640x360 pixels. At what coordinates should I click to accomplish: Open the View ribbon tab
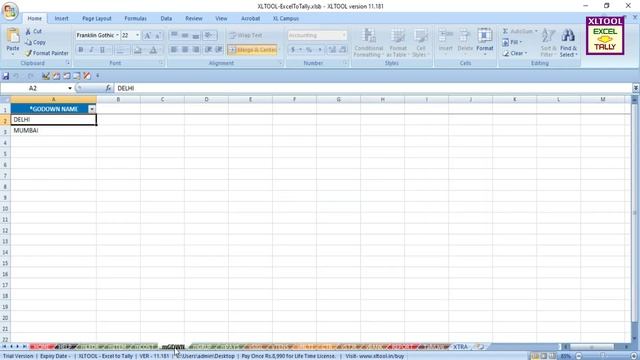pos(221,18)
